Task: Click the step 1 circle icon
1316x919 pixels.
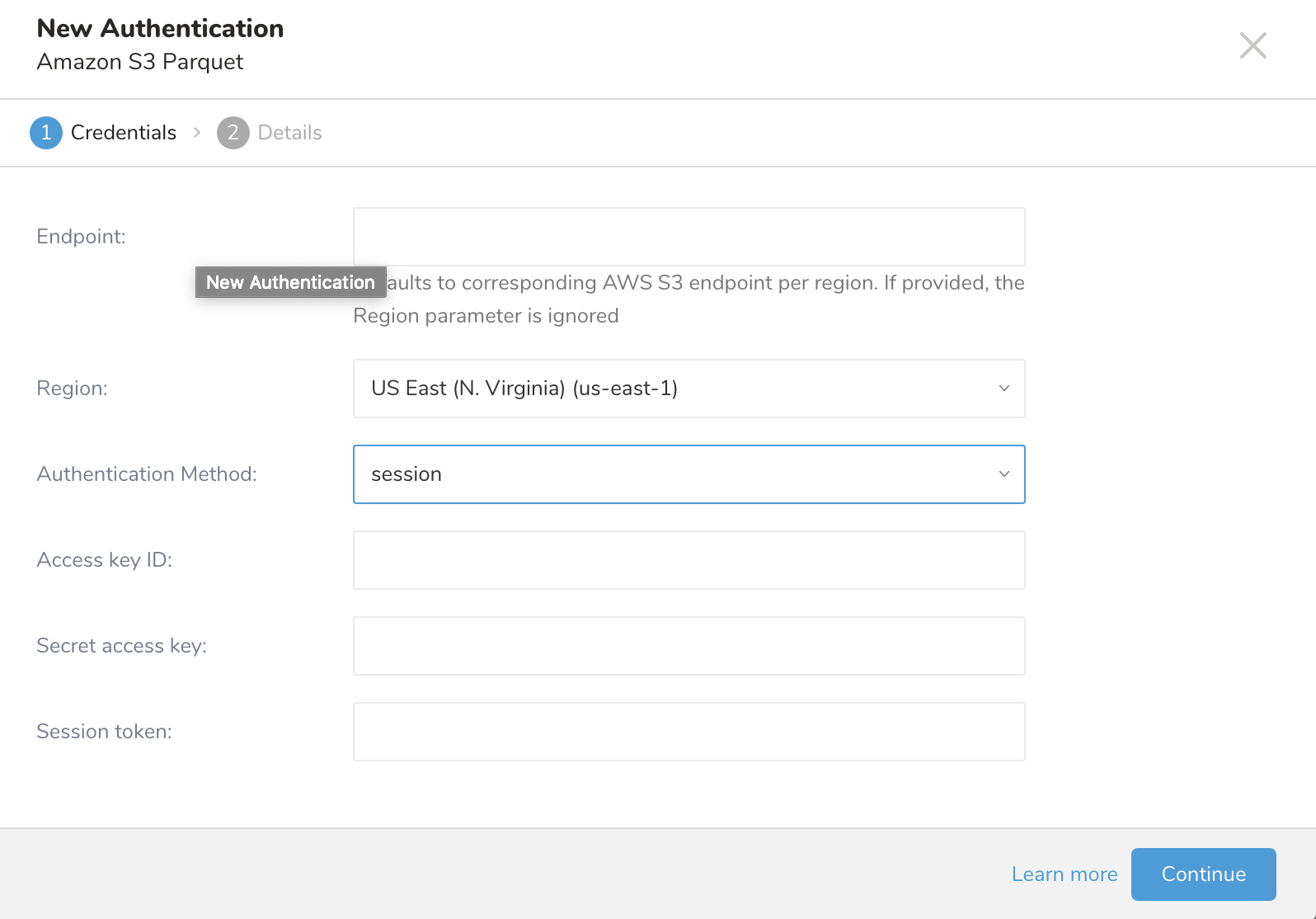Action: click(46, 133)
